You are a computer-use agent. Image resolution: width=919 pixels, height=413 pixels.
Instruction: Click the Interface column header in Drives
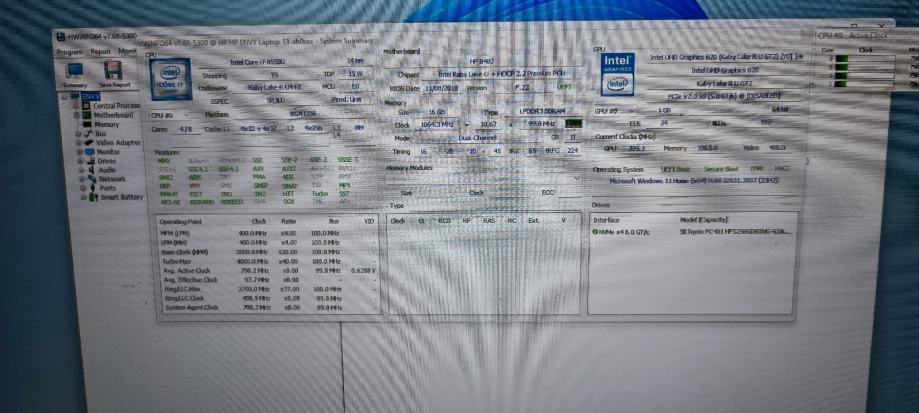(606, 220)
